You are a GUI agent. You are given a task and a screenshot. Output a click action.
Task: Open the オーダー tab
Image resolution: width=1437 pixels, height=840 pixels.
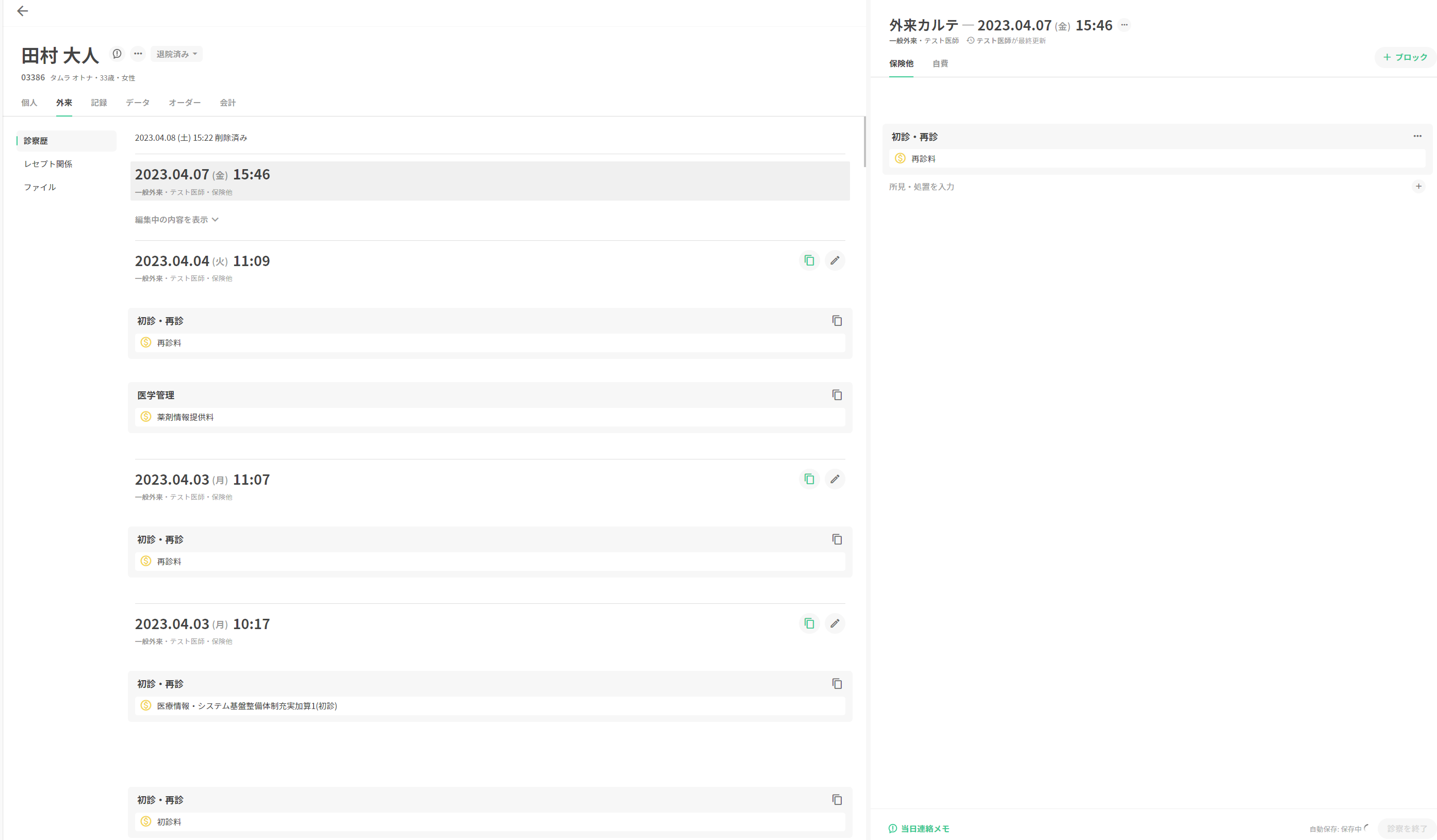point(184,103)
